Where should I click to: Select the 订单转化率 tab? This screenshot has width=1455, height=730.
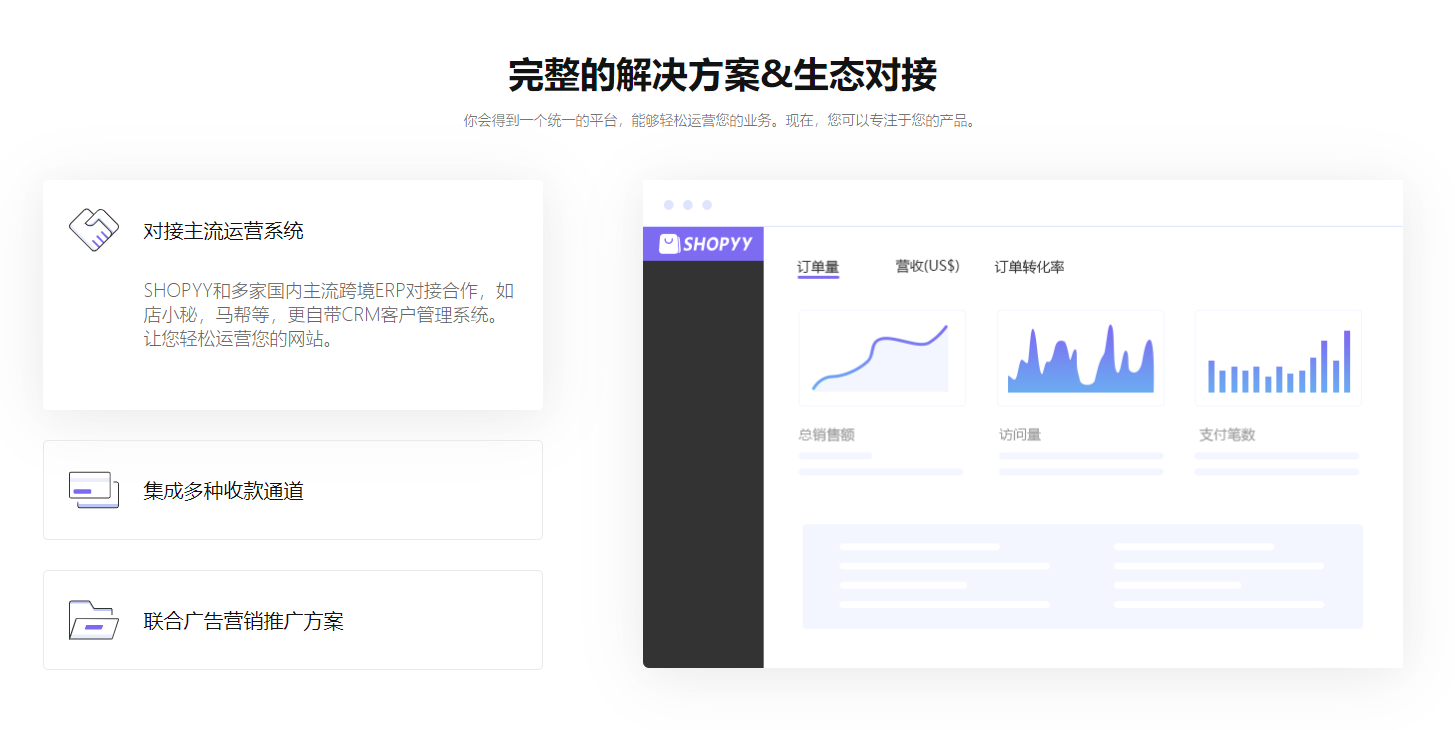tap(1031, 267)
